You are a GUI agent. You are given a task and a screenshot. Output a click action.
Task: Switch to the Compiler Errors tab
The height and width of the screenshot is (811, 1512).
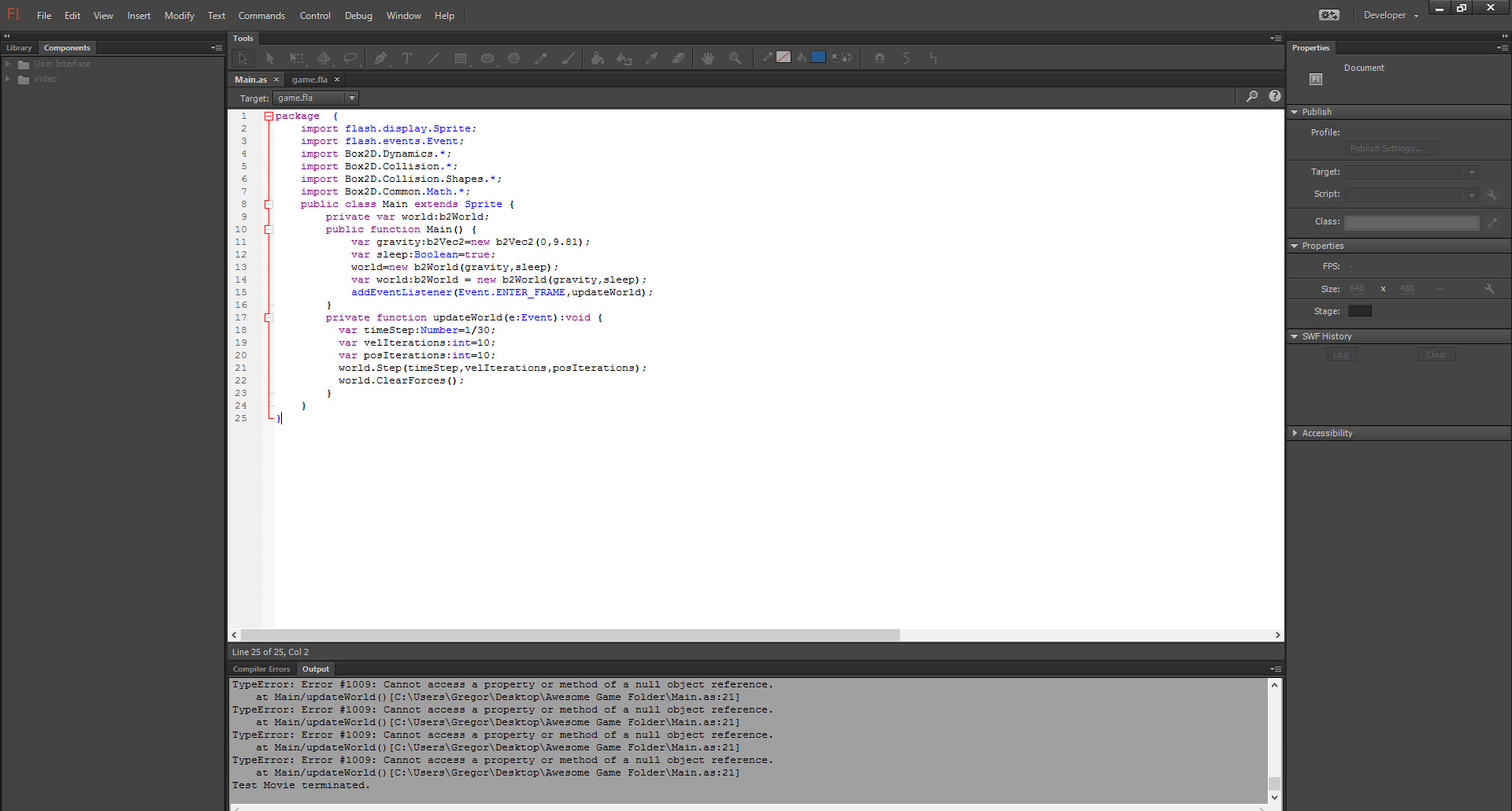261,669
